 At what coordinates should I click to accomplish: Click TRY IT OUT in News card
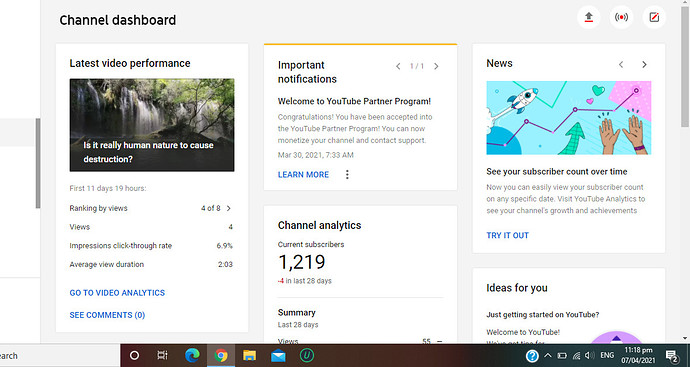pos(507,235)
